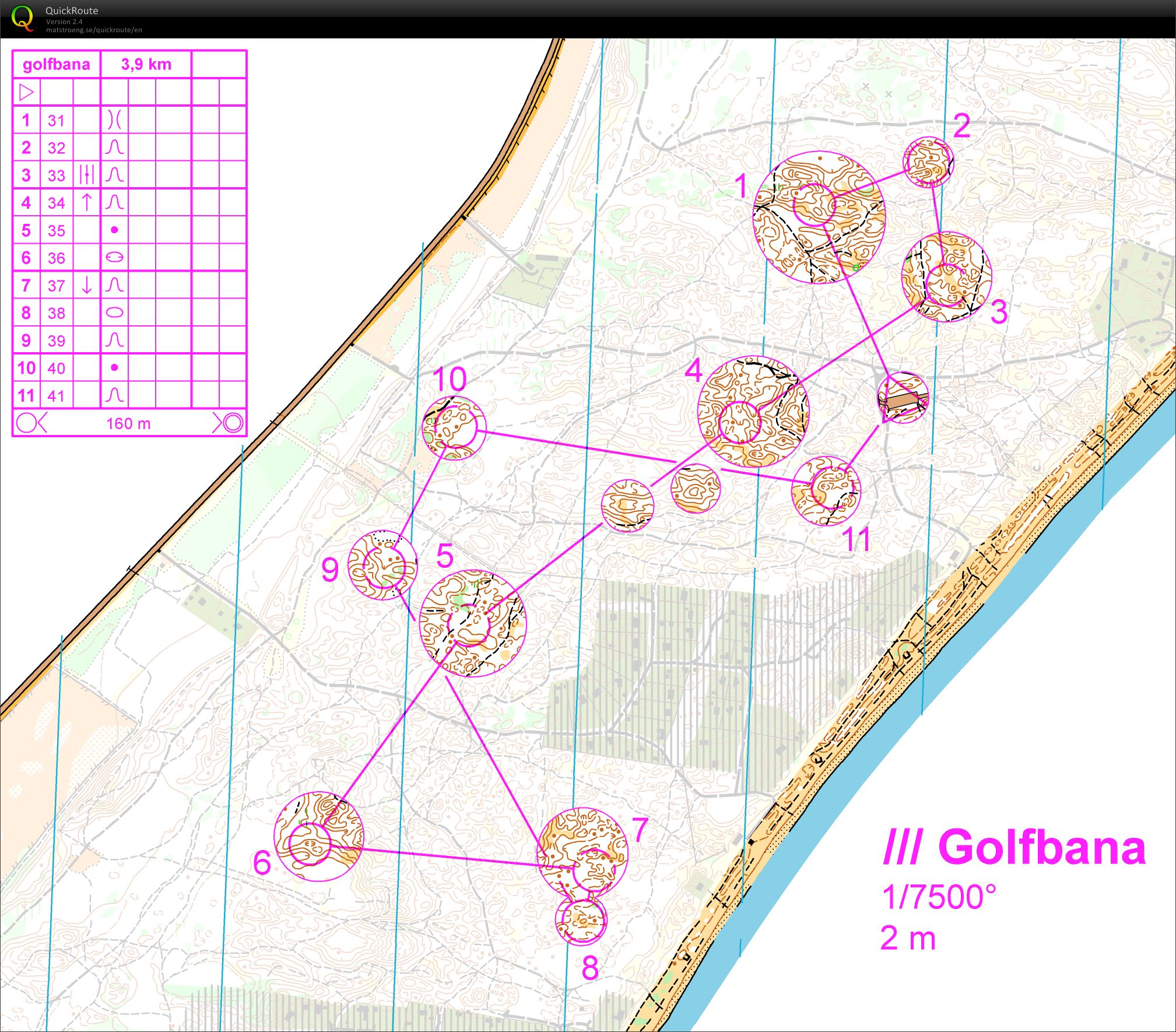1176x1032 pixels.
Task: Click the knoll symbol in row 2
Action: tap(114, 147)
